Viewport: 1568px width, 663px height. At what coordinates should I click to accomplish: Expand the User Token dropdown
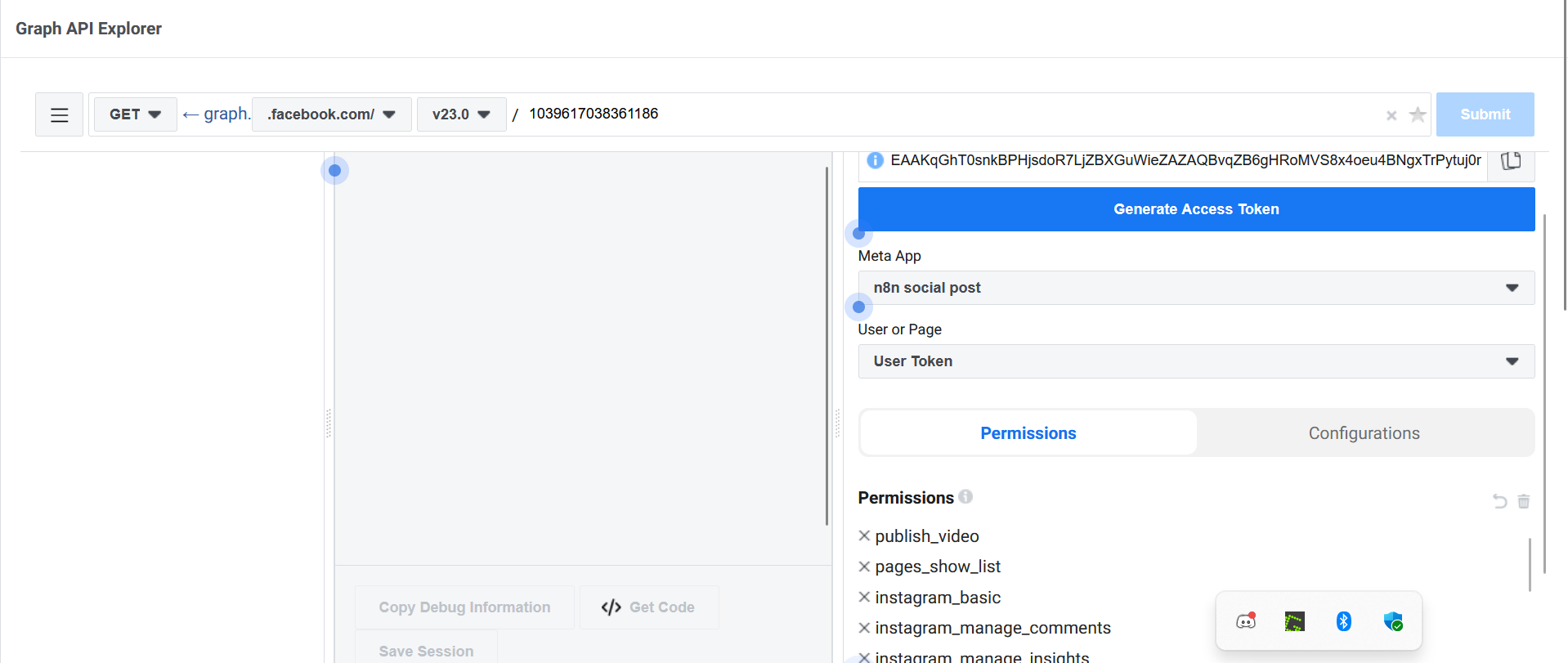pyautogui.click(x=1196, y=361)
